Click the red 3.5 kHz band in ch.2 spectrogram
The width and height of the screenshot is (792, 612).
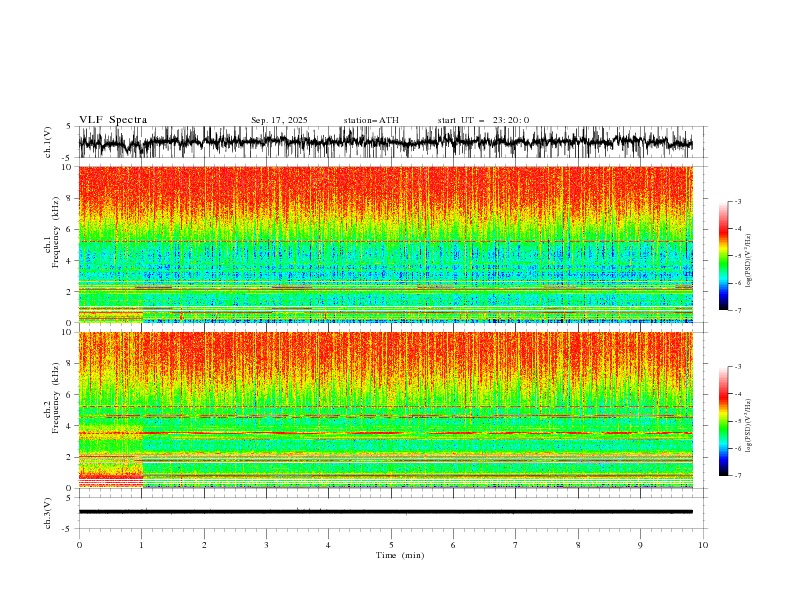point(385,433)
